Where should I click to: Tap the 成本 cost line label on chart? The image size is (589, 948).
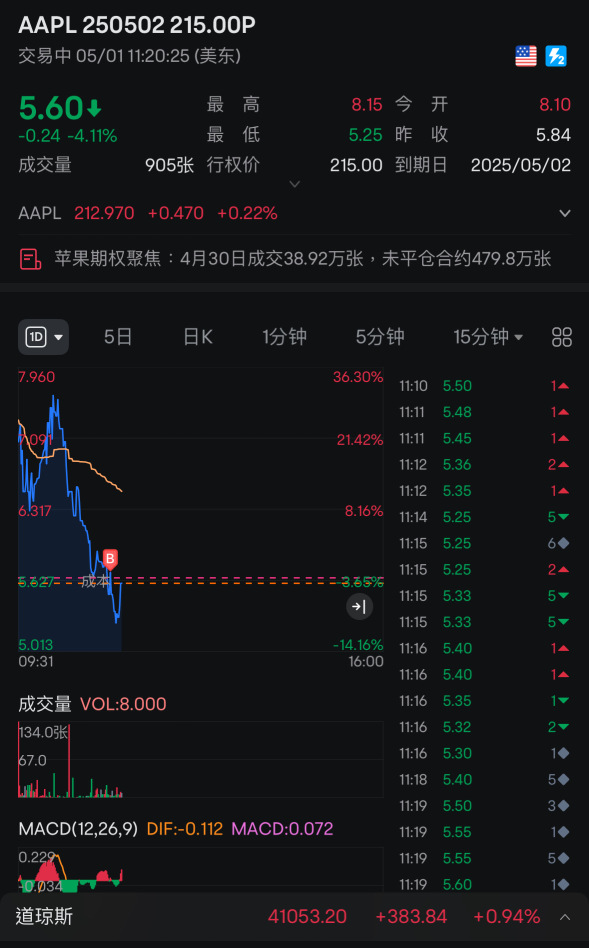click(95, 581)
